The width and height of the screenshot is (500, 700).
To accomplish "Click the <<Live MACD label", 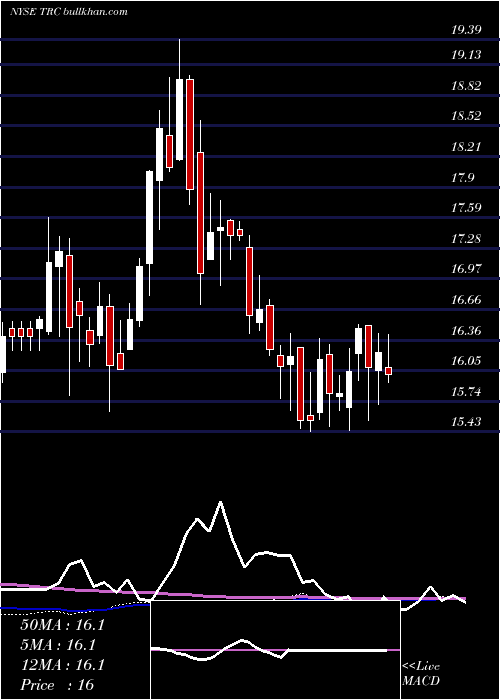I will pos(421,673).
